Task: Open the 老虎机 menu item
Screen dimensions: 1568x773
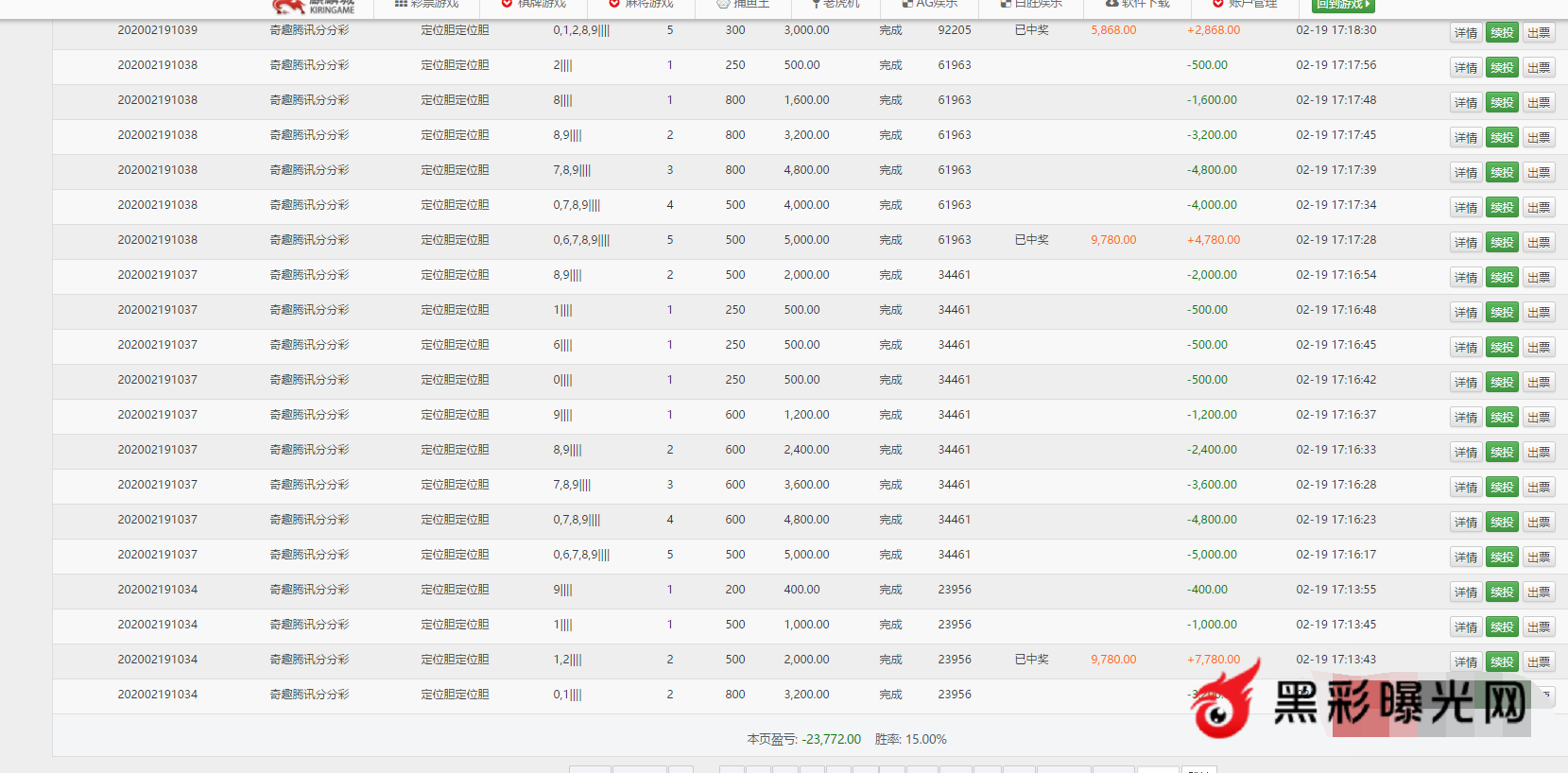Action: click(x=836, y=5)
